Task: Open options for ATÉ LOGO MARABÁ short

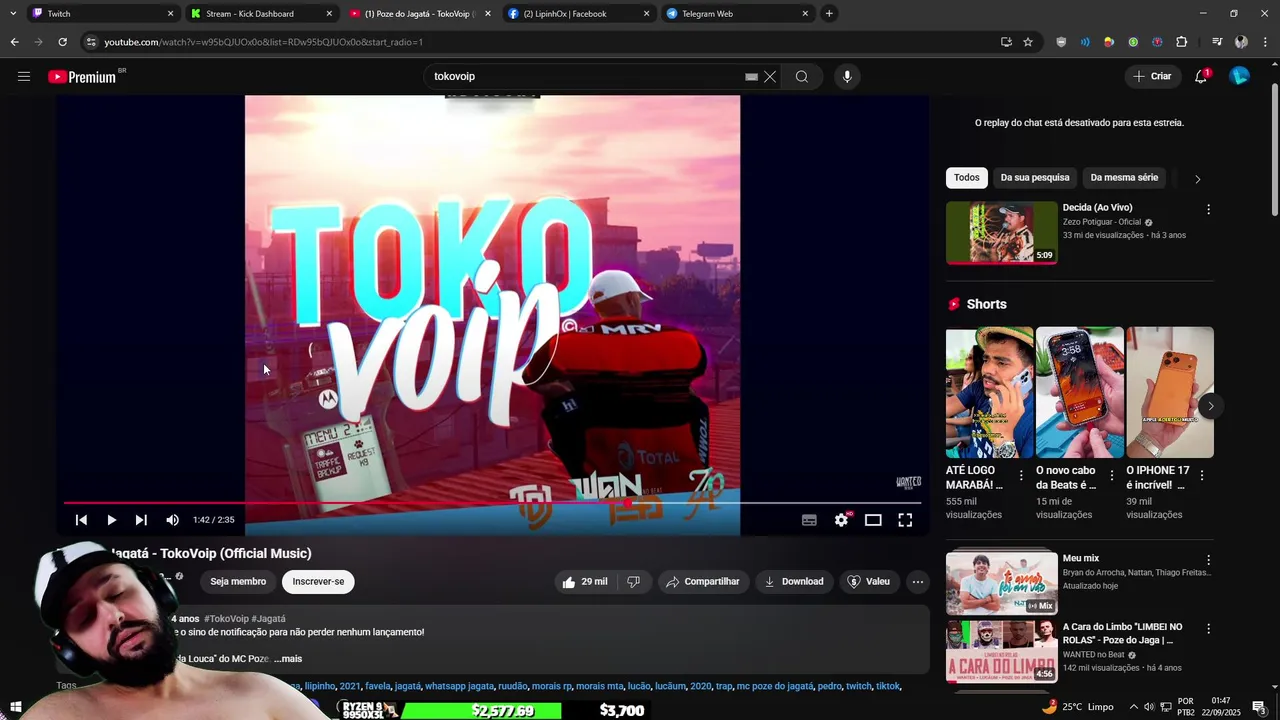Action: click(x=1021, y=476)
